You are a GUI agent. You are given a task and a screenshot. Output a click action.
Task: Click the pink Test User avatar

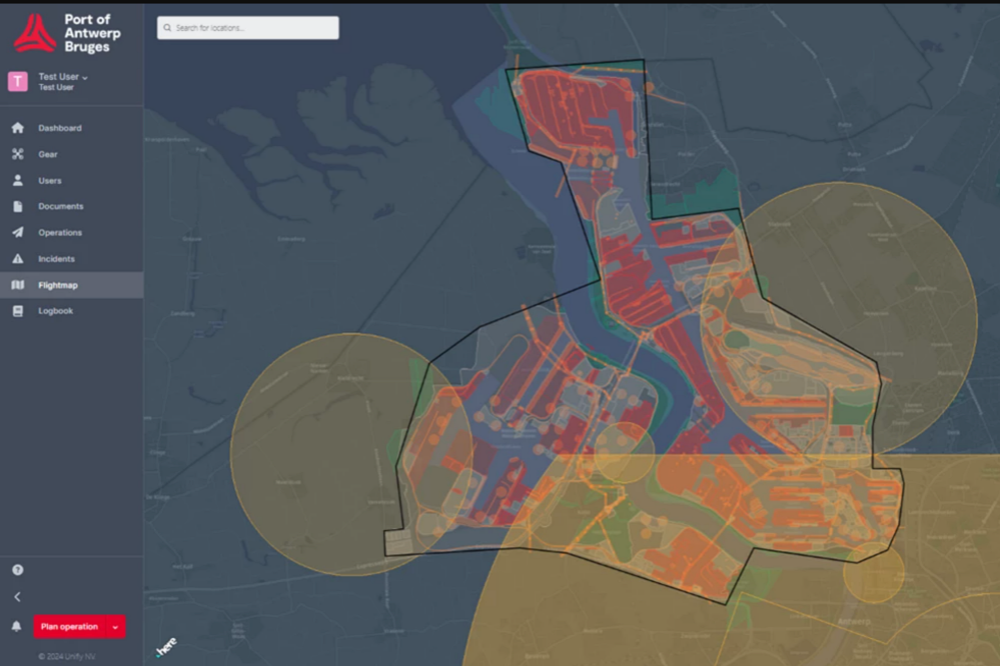pyautogui.click(x=18, y=81)
